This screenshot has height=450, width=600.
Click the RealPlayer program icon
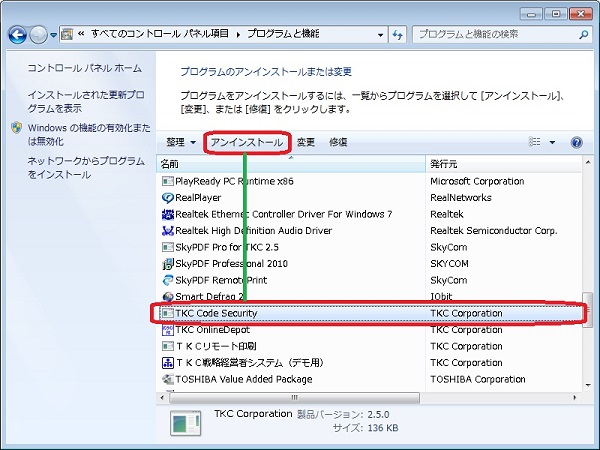[167, 198]
